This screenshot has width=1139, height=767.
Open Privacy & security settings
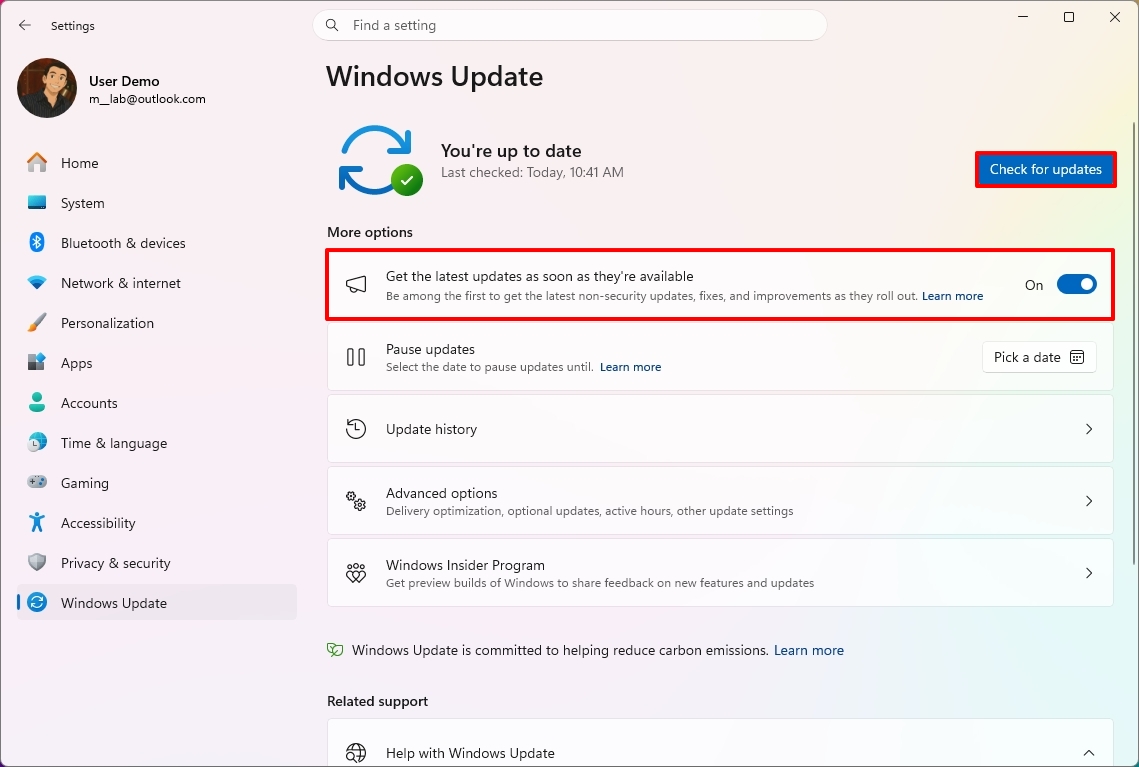pyautogui.click(x=157, y=562)
